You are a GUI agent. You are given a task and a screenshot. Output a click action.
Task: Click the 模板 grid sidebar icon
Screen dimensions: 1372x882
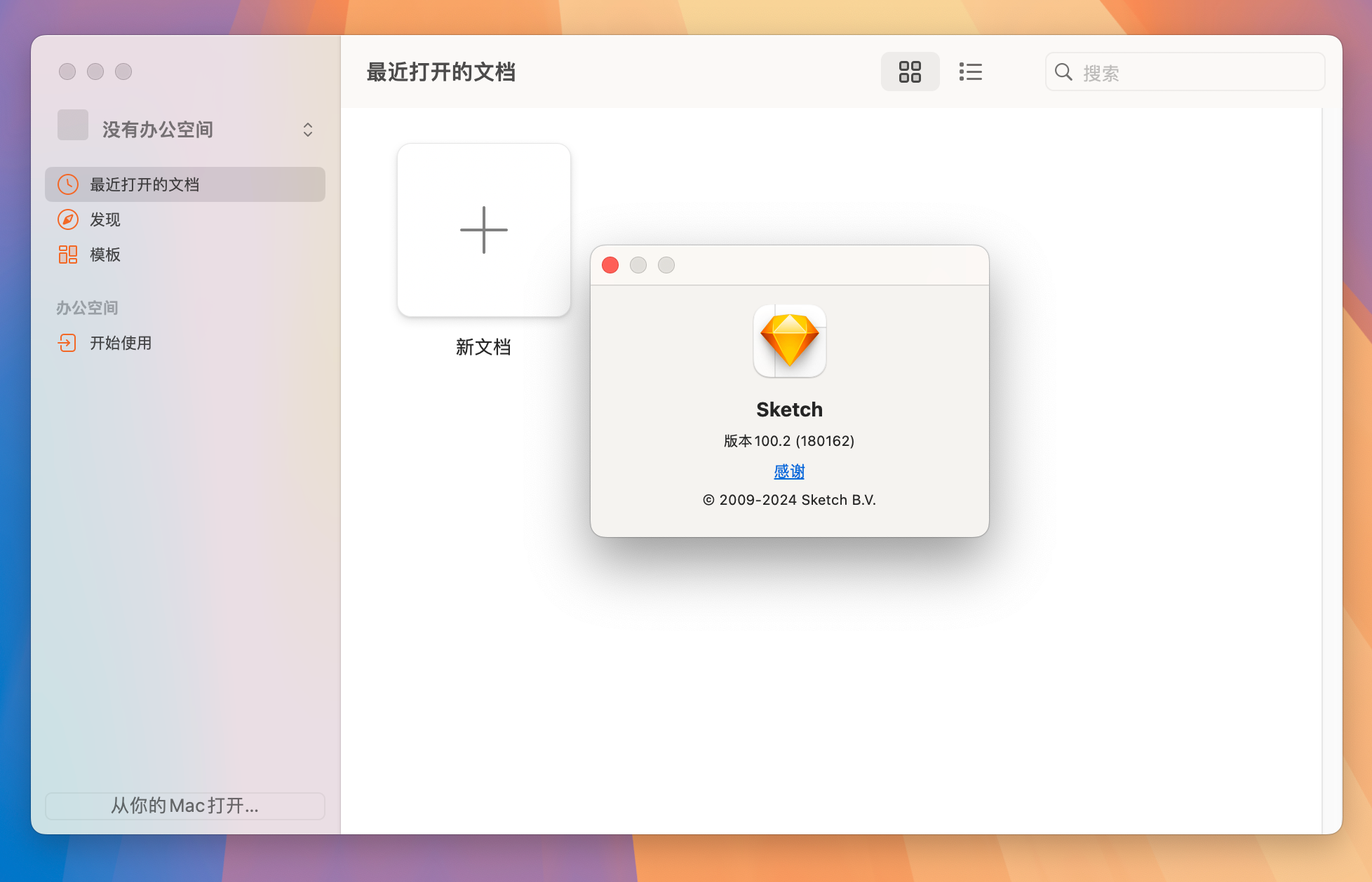(69, 254)
